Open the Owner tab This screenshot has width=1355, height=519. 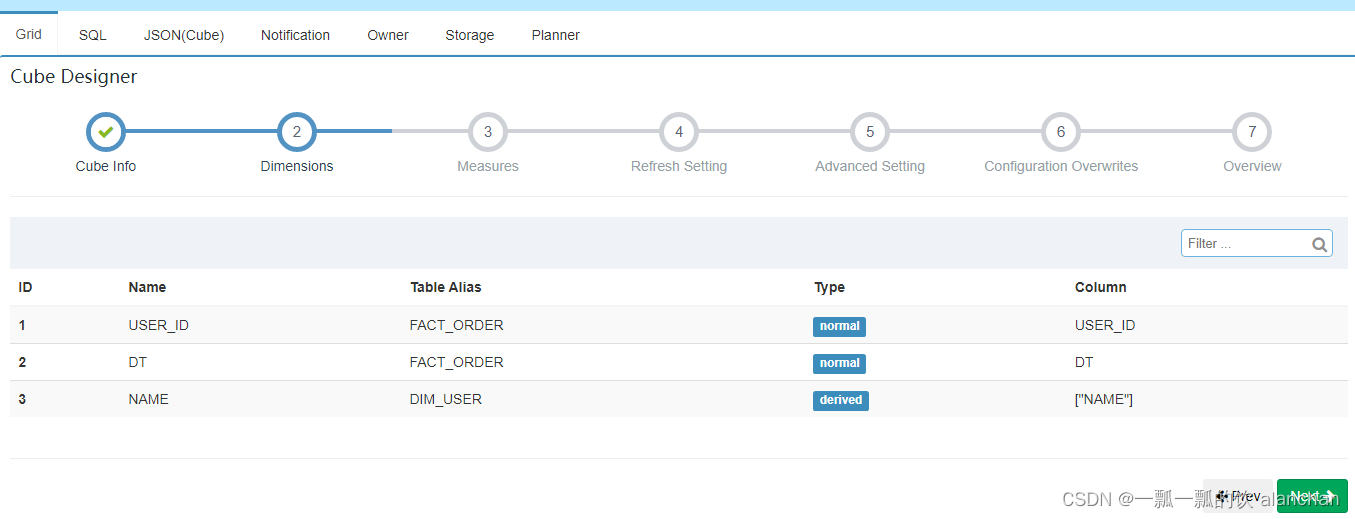point(388,35)
